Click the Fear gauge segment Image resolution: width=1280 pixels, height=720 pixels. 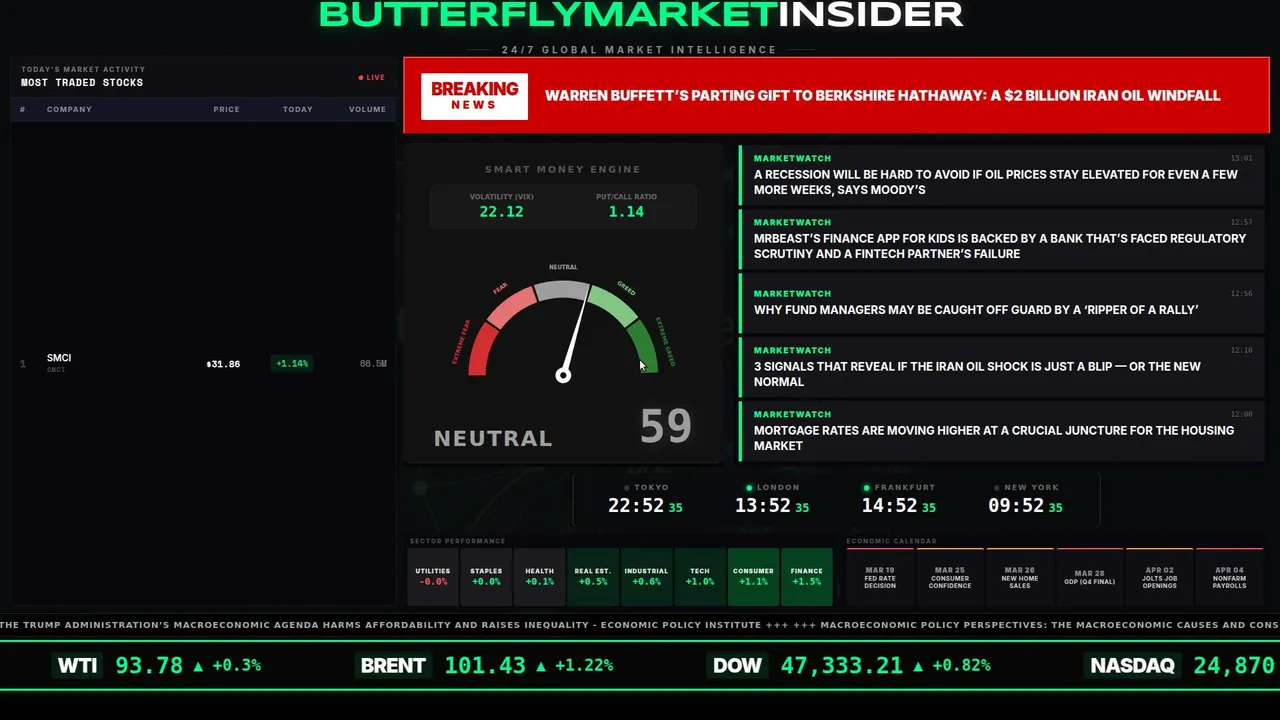point(510,305)
